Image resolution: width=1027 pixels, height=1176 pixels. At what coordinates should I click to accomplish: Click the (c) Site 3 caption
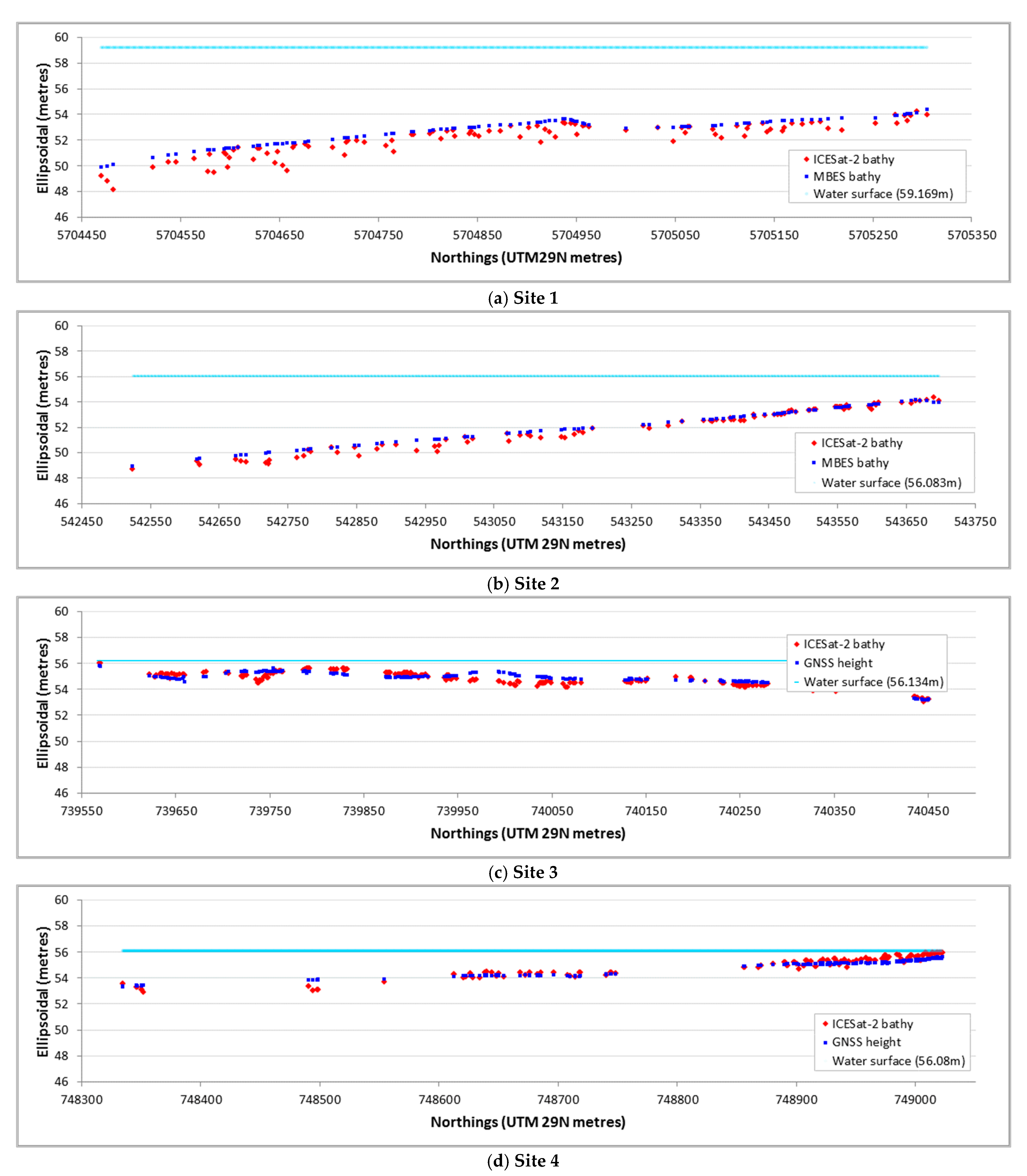523,872
